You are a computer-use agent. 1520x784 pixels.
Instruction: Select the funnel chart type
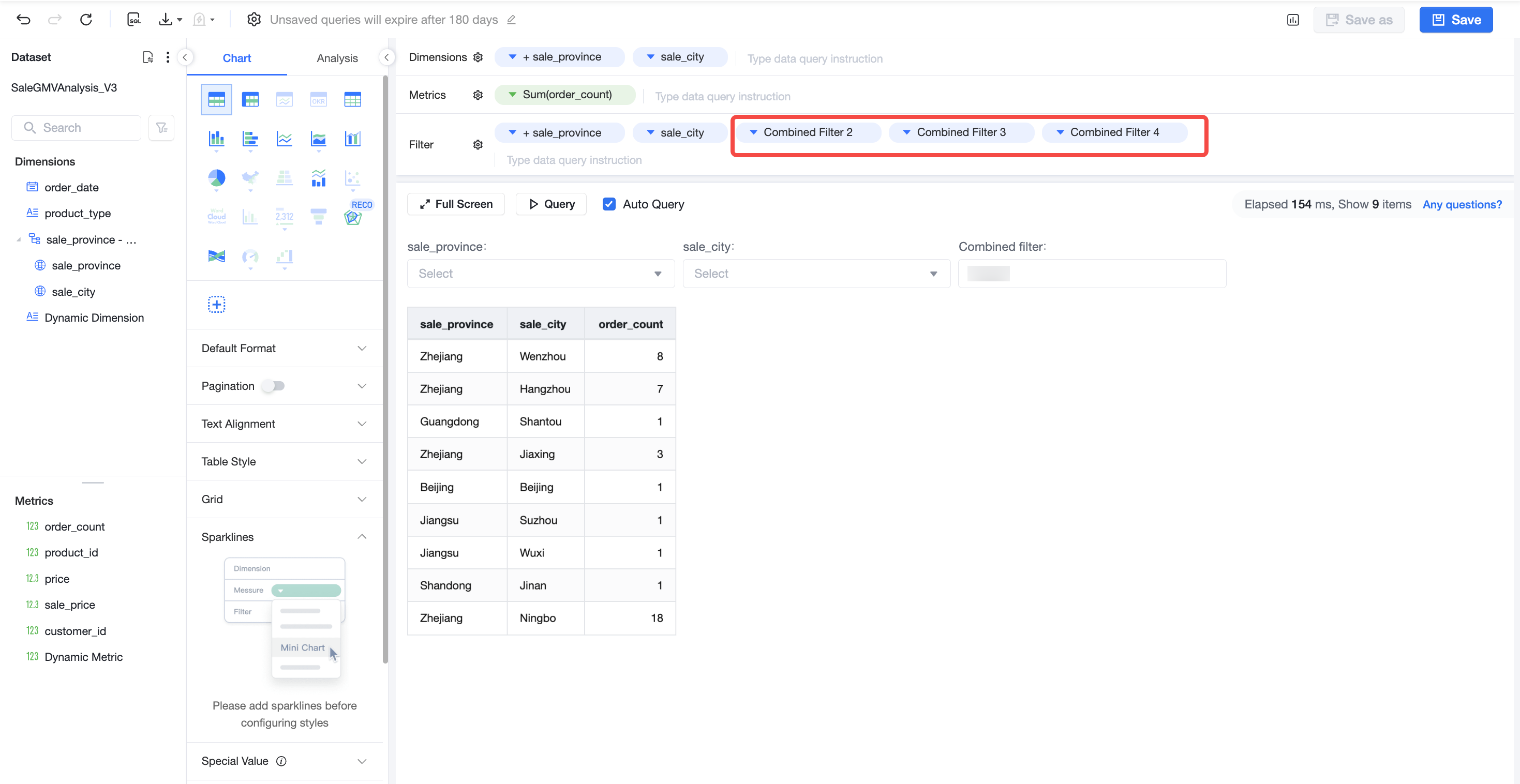click(319, 217)
